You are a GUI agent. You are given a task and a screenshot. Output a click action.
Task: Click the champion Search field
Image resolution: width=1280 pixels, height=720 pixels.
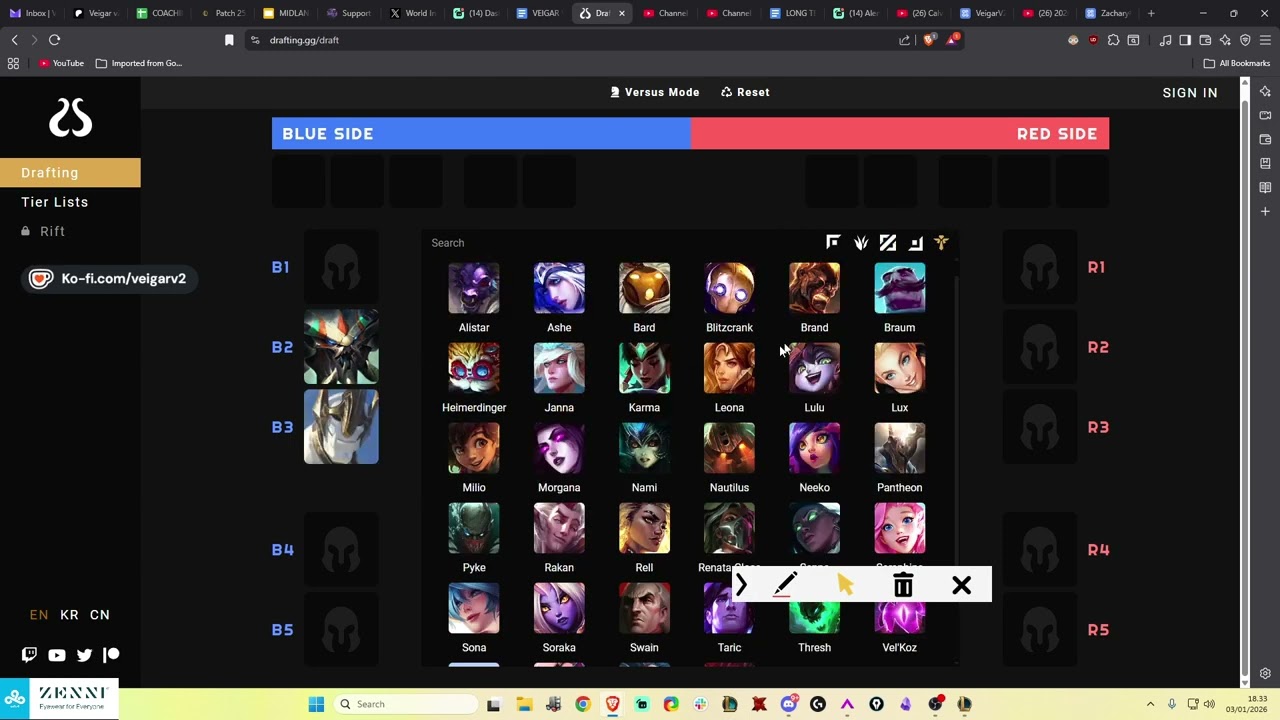[x=620, y=243]
